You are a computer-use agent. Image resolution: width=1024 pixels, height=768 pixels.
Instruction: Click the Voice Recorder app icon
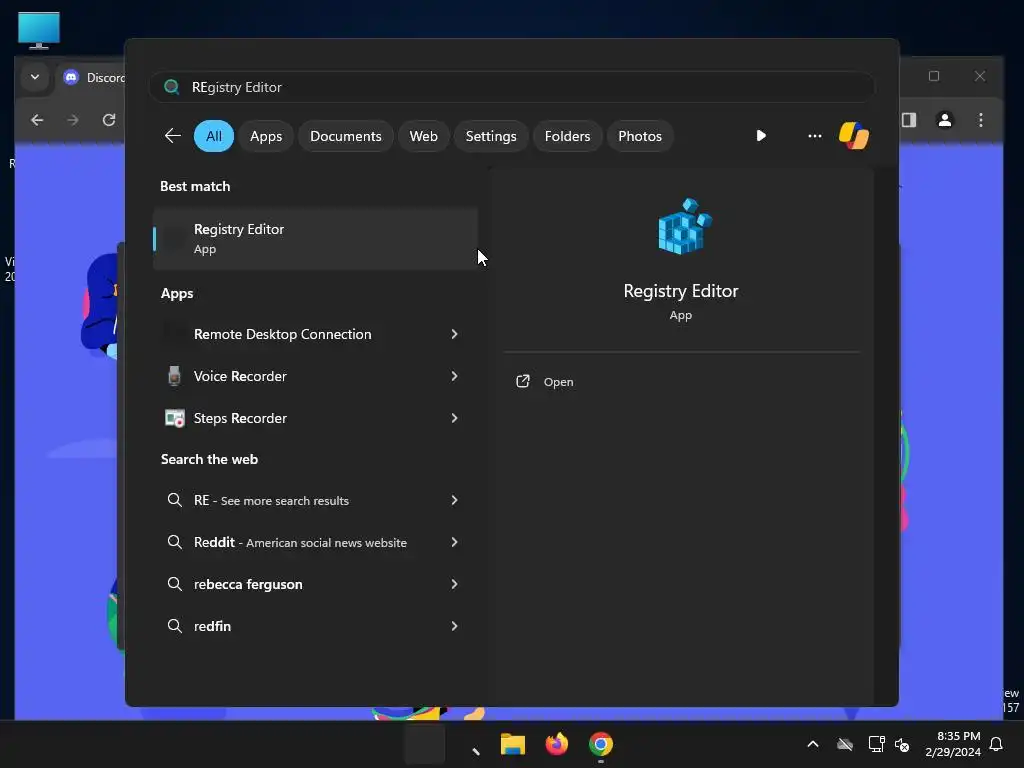(x=174, y=376)
